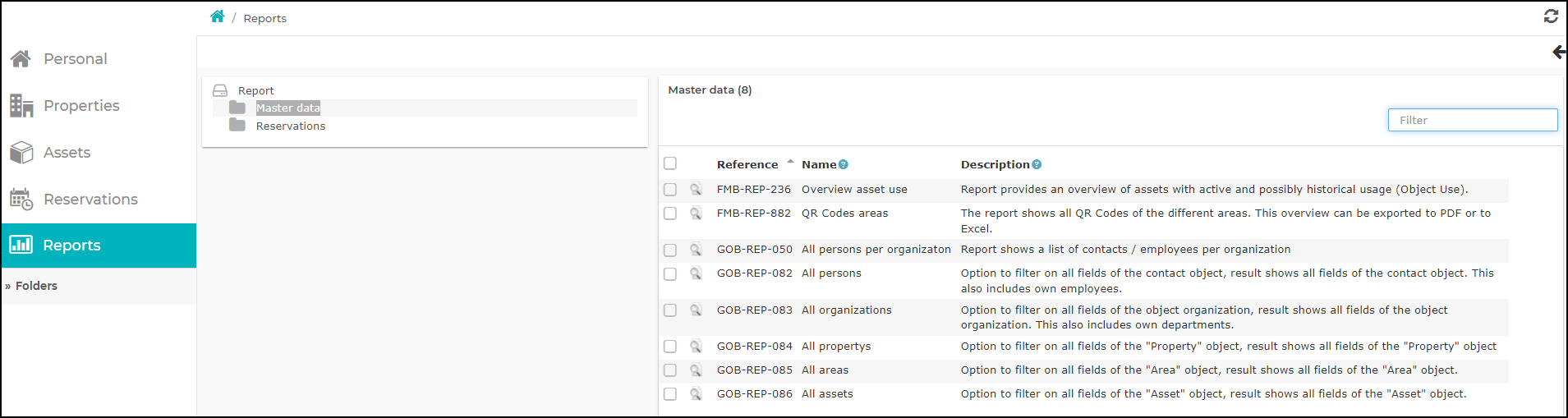Click the home breadcrumb icon
Viewport: 1568px width, 418px height.
click(217, 16)
